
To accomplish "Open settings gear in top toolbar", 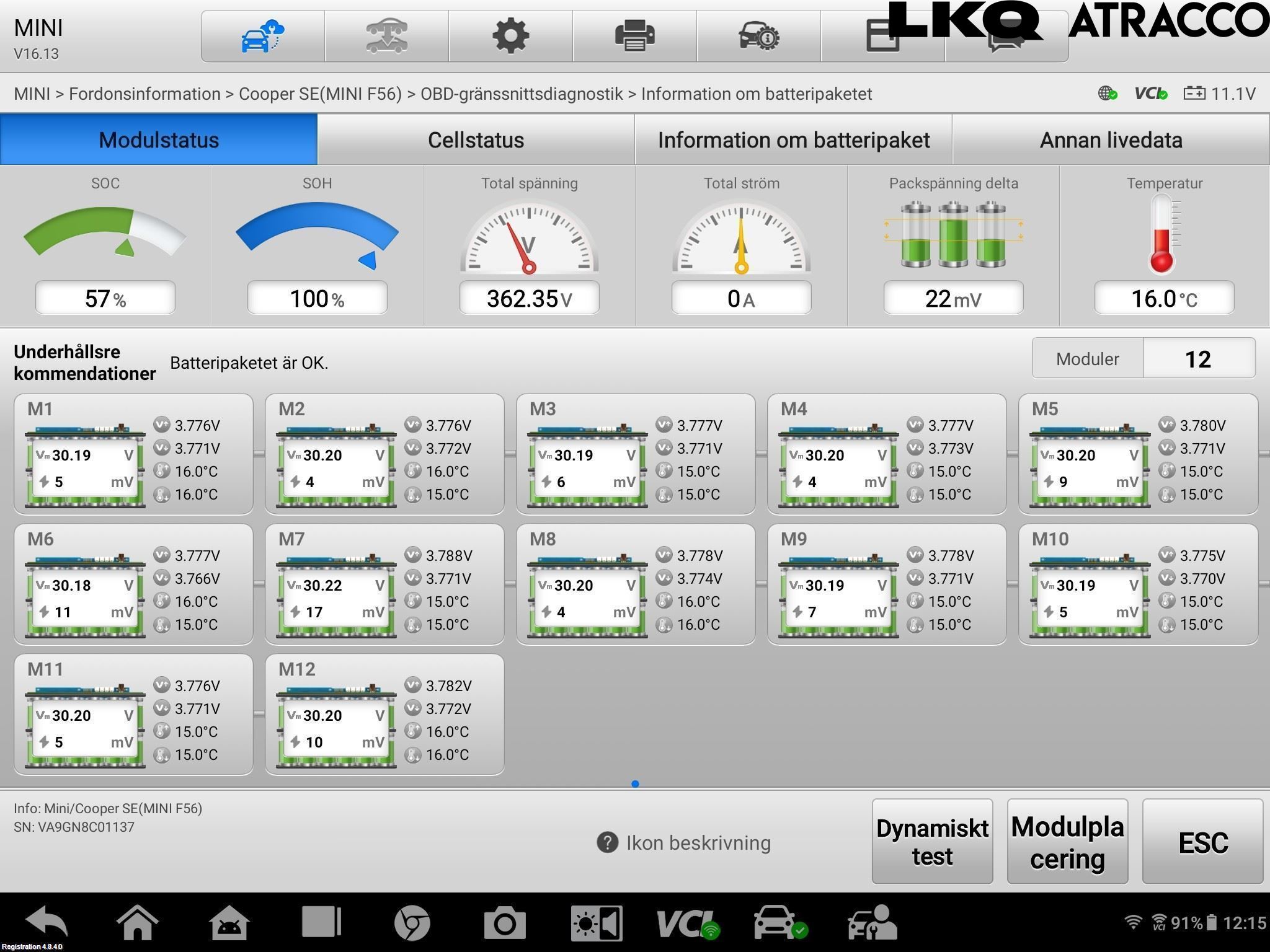I will click(510, 36).
